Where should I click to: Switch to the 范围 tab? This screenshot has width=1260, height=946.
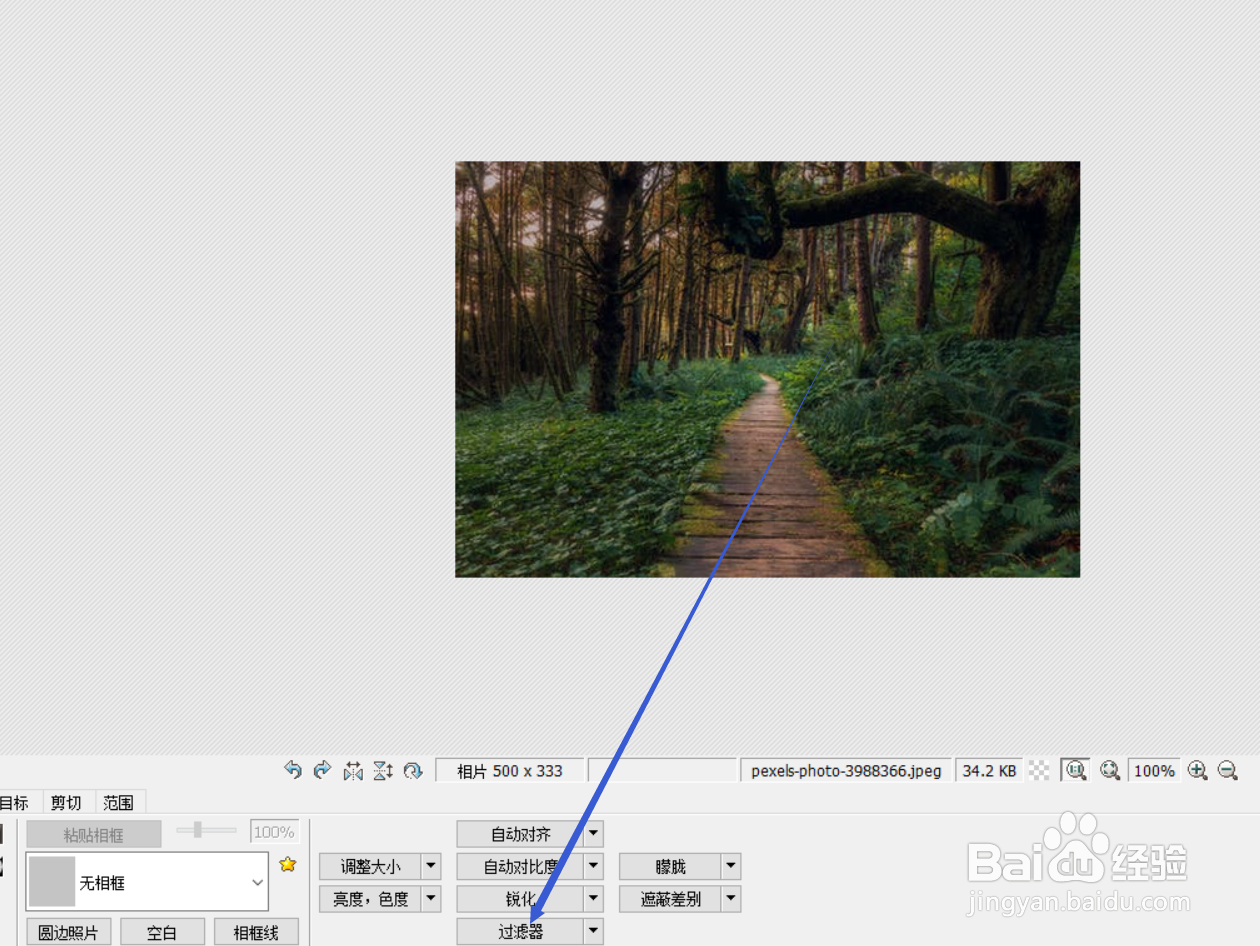119,802
